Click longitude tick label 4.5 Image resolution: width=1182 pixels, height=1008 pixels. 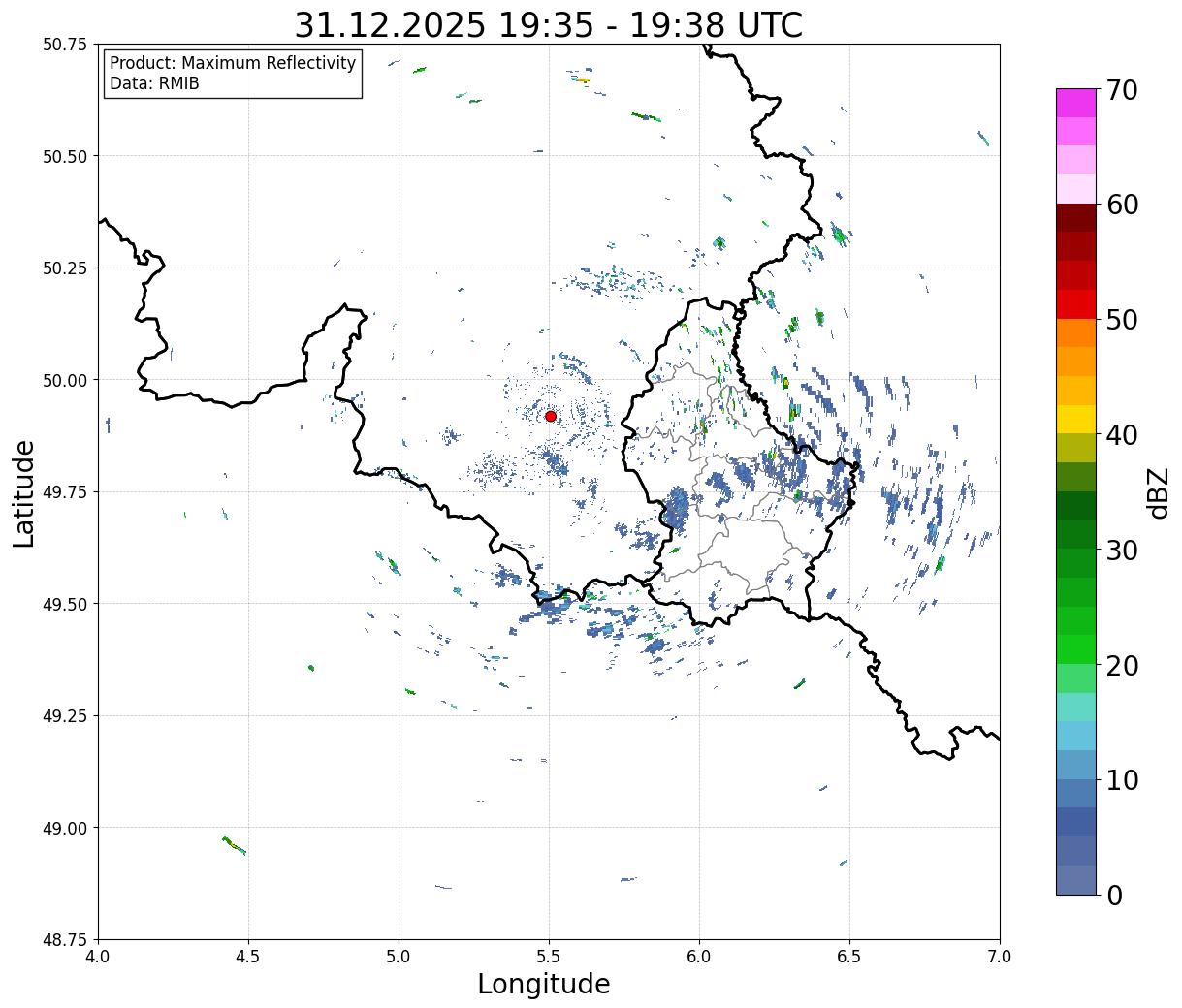[x=248, y=957]
